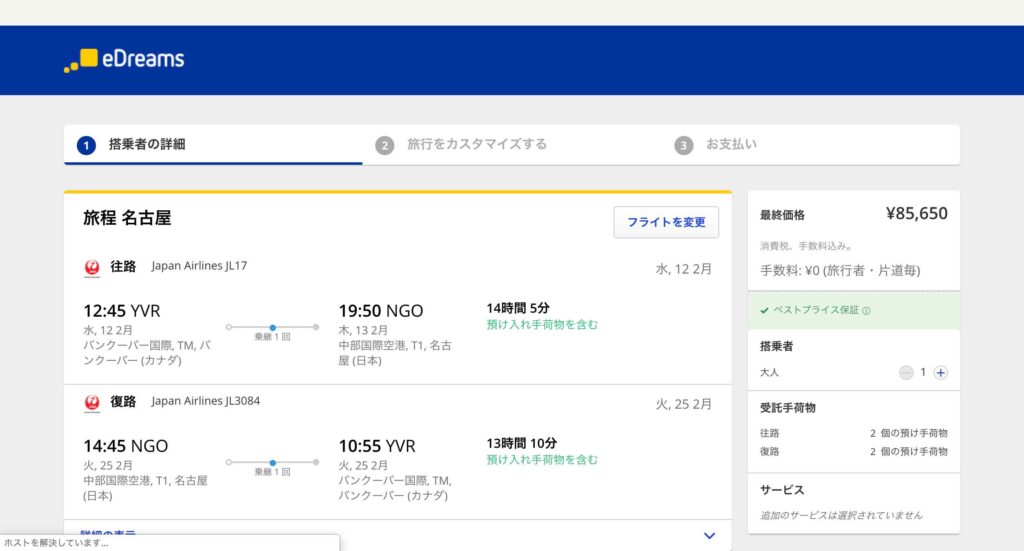
Task: Expand flight details with the chevron arrow
Action: tap(709, 535)
